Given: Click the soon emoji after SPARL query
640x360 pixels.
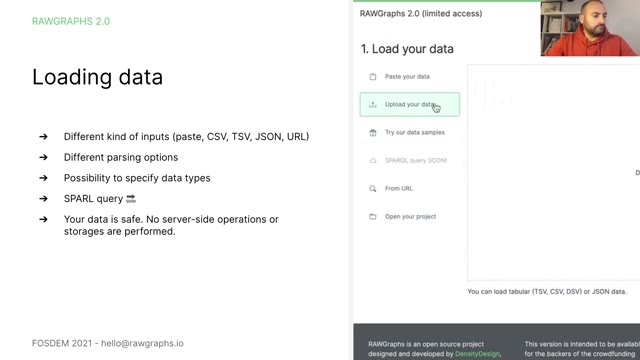Looking at the screenshot, I should click(131, 199).
